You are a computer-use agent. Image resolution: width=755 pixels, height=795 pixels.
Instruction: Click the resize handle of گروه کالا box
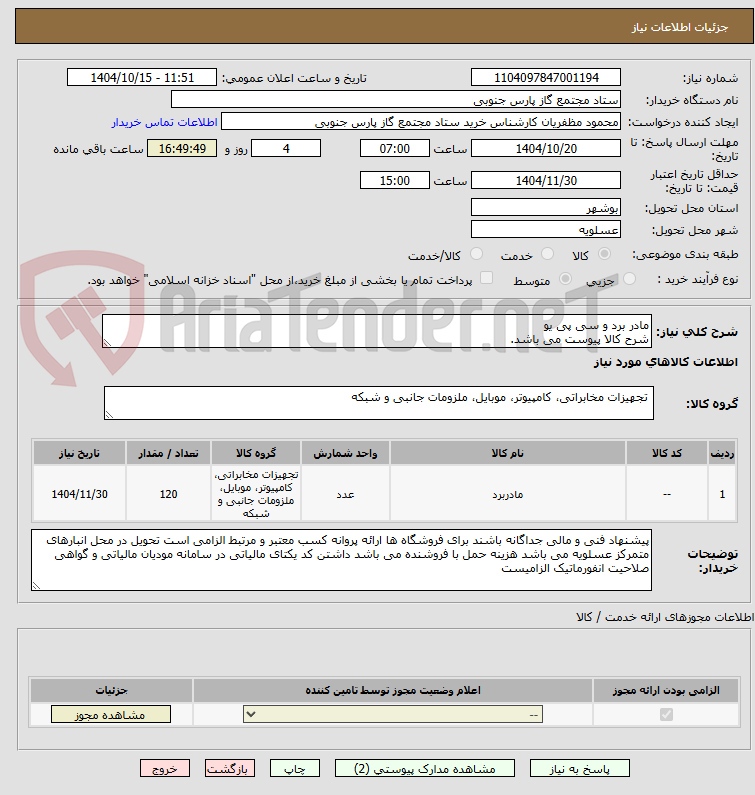click(109, 415)
